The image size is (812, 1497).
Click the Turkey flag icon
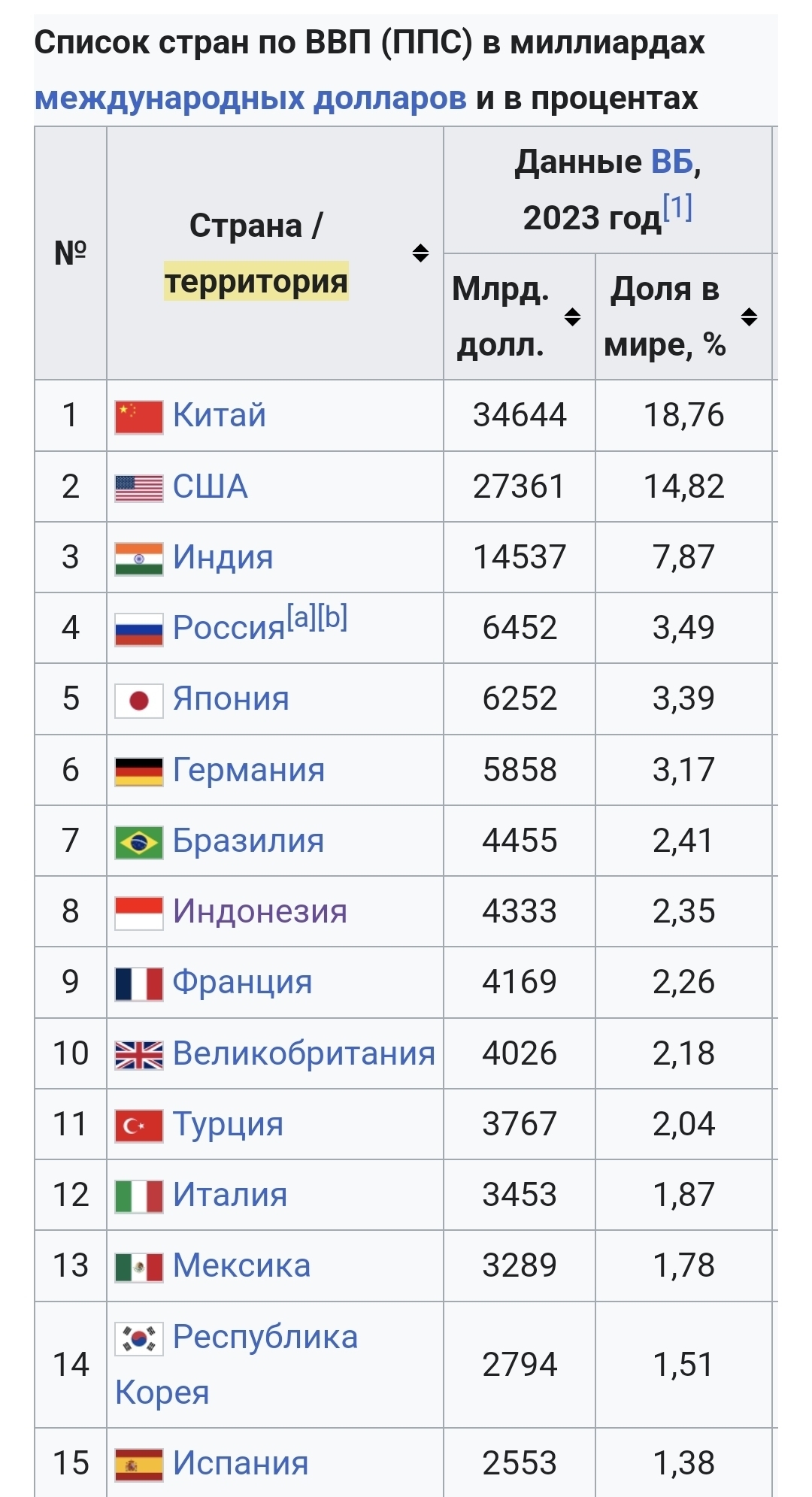[x=138, y=1126]
